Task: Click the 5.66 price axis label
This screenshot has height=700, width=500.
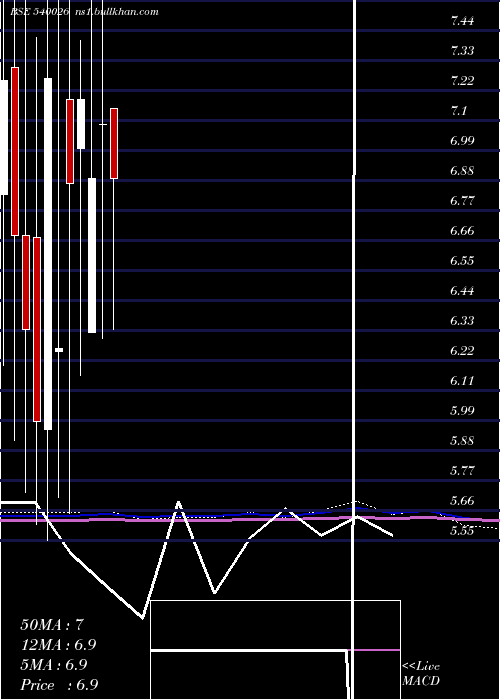Action: [x=462, y=500]
